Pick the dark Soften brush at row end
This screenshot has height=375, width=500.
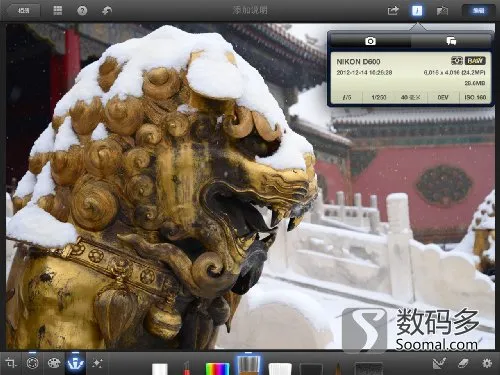point(368,369)
